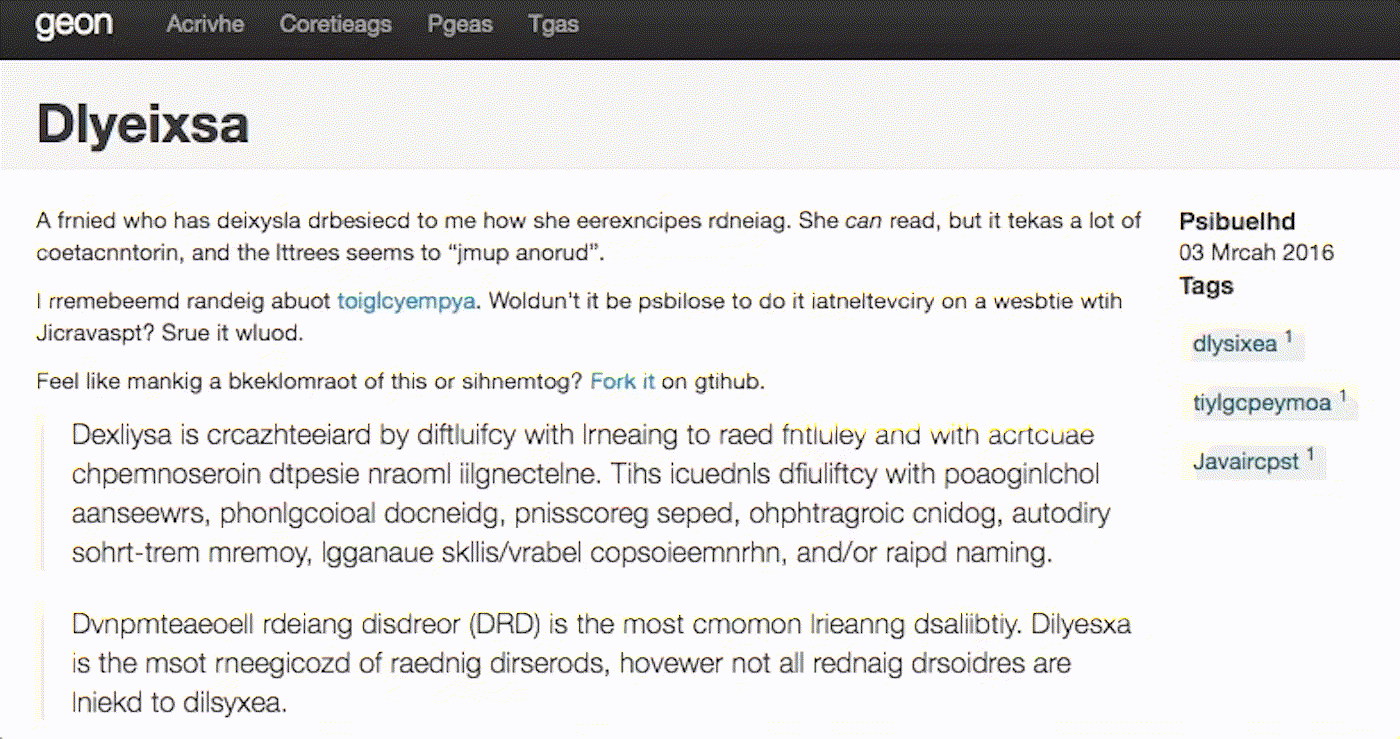The width and height of the screenshot is (1400, 739).
Task: Click the 03 Mrcah 2016 date
Action: click(1256, 252)
